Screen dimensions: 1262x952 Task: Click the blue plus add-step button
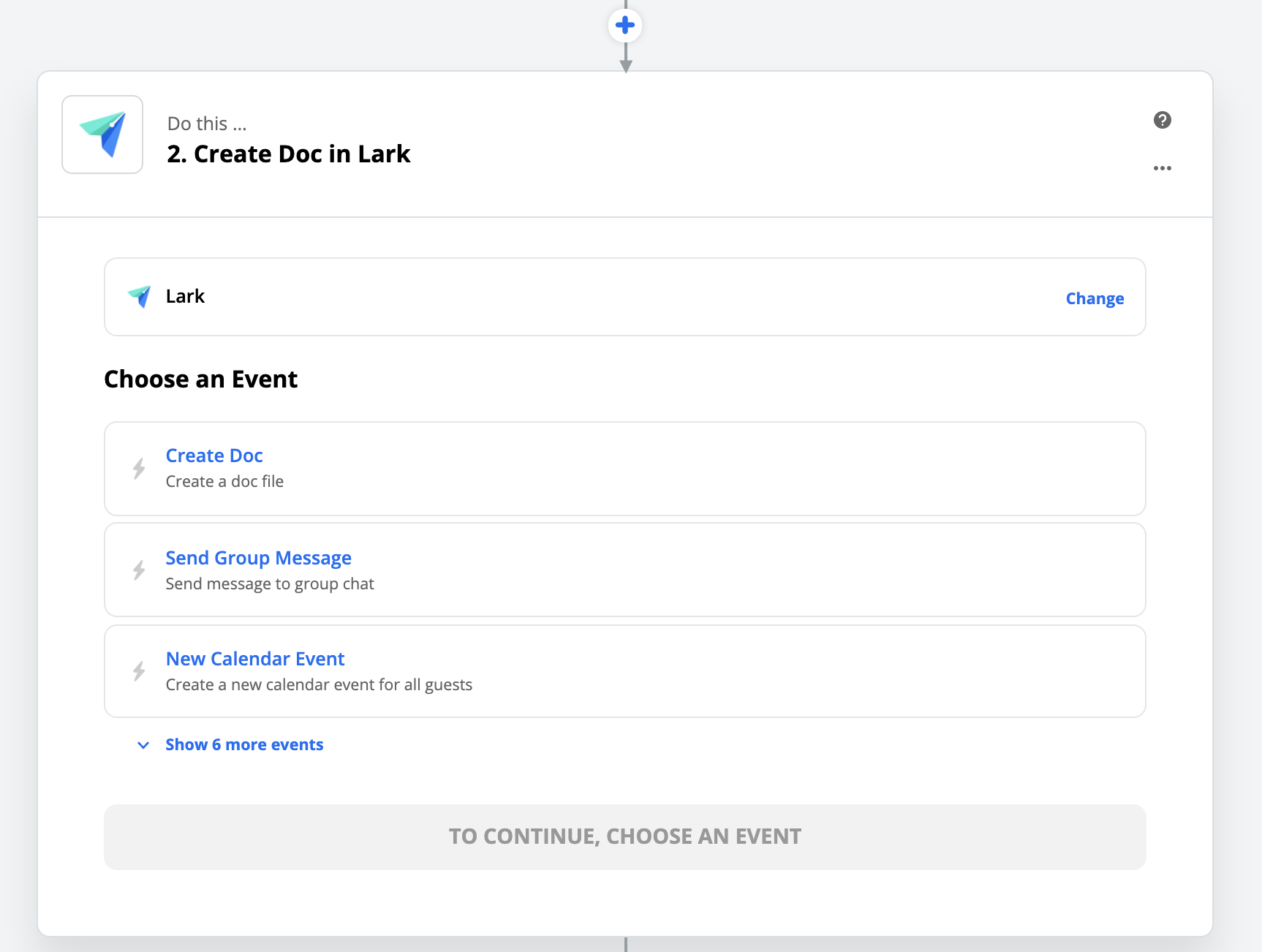tap(625, 26)
